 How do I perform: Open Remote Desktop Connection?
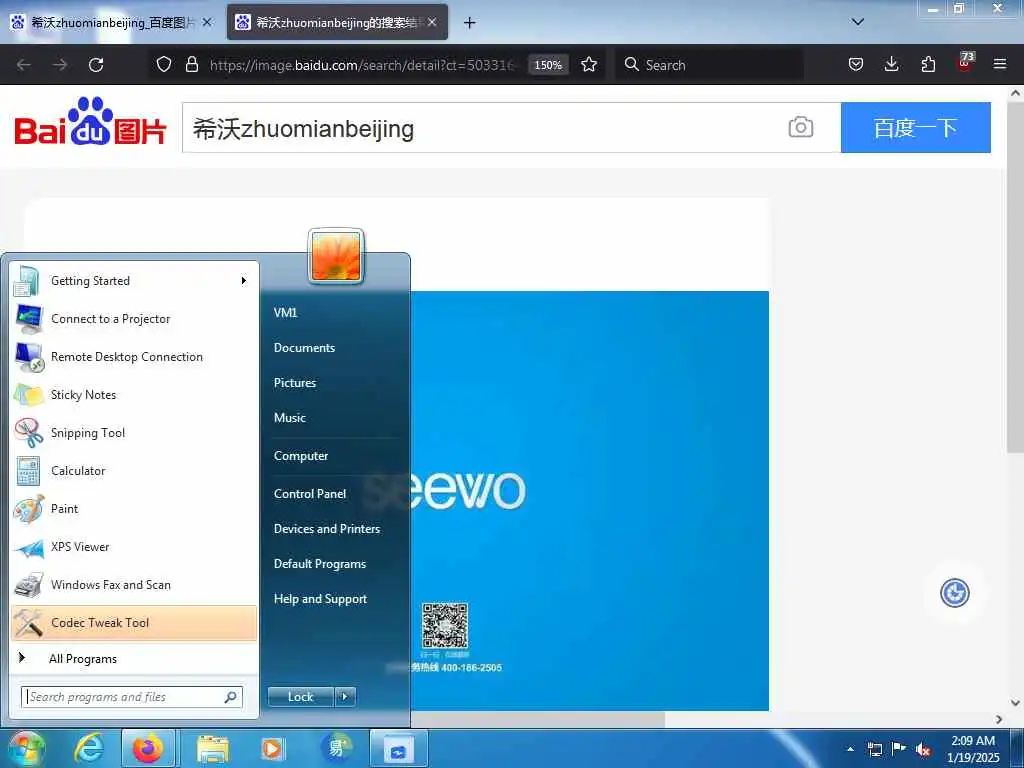134,357
